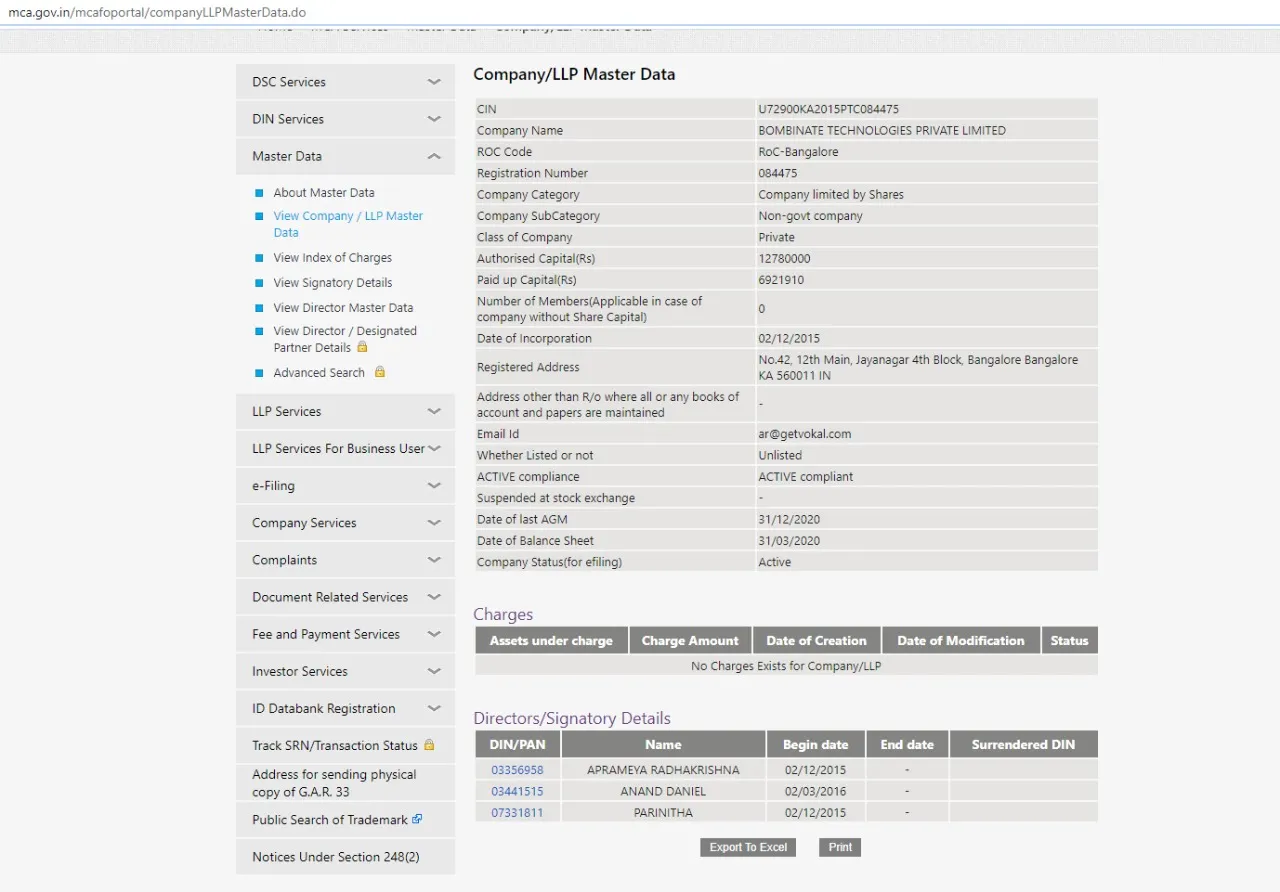
Task: Expand the DIN Services section chevron
Action: click(433, 119)
